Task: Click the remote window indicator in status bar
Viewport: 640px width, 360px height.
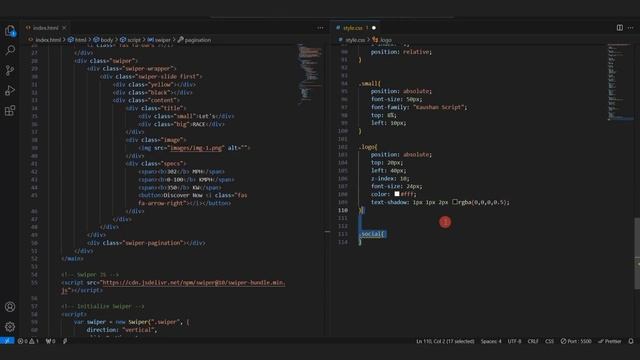Action: (x=7, y=341)
